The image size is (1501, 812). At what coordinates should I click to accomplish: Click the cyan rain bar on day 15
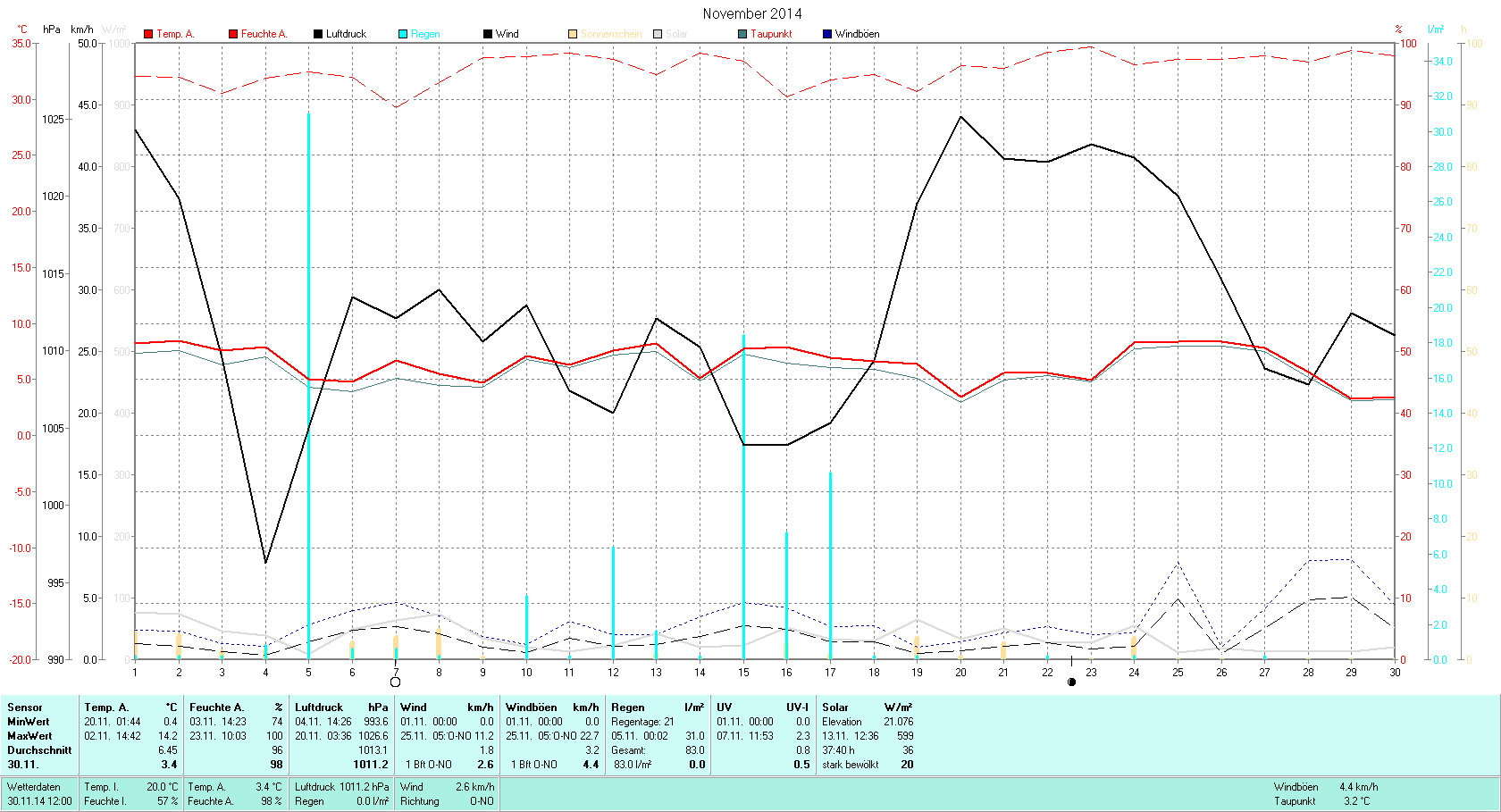tap(743, 497)
